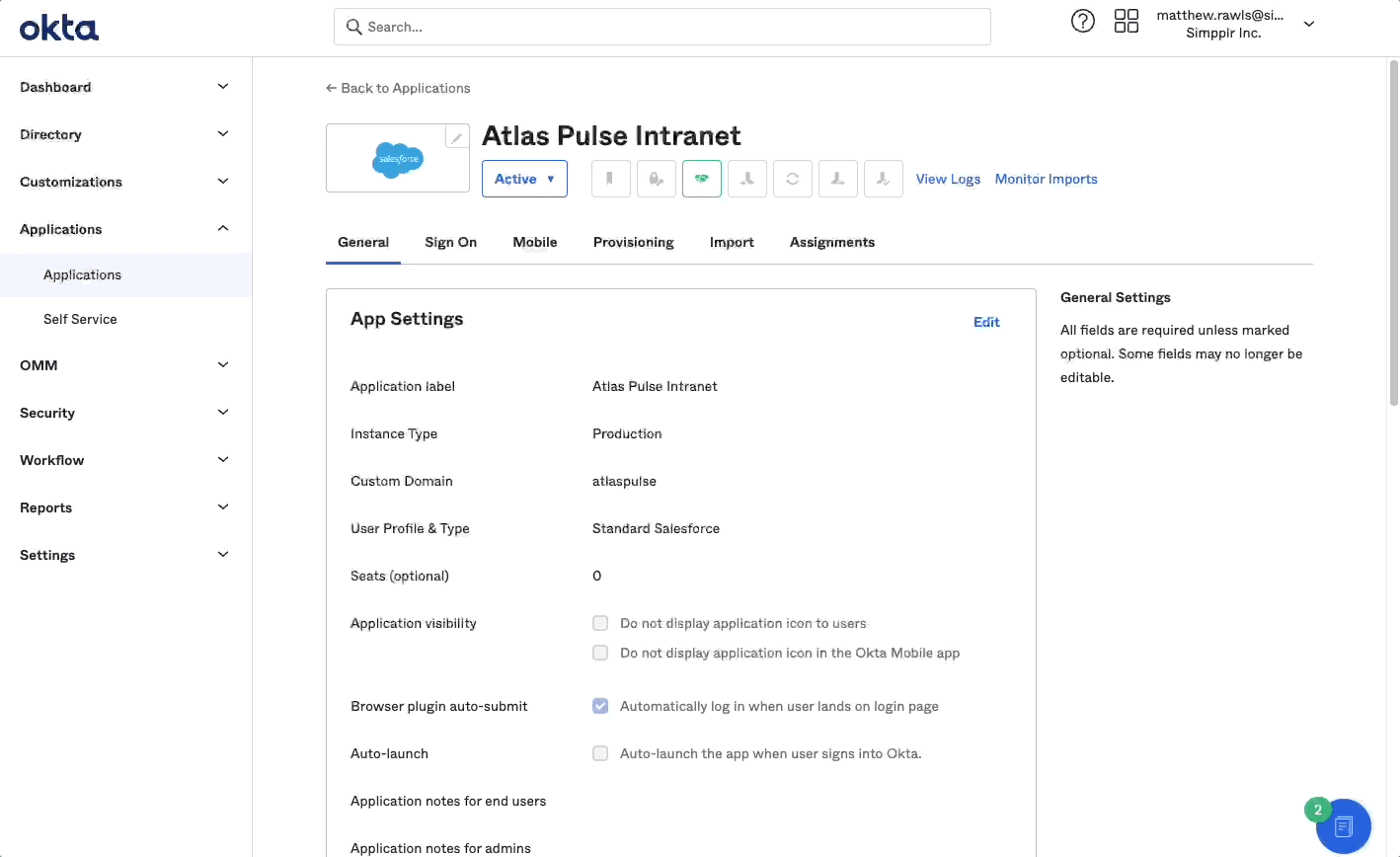This screenshot has width=1400, height=857.
Task: Click the General Settings heading
Action: tap(1116, 297)
